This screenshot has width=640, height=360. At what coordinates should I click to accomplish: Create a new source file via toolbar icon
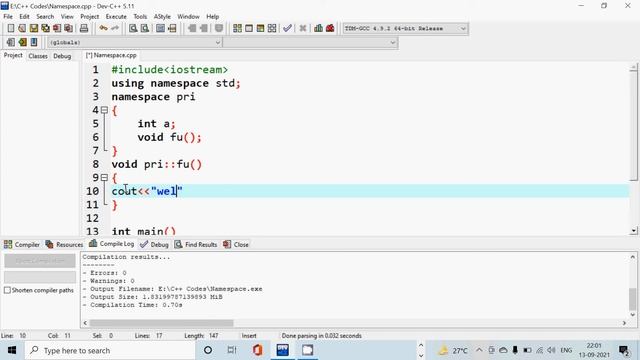coord(11,28)
